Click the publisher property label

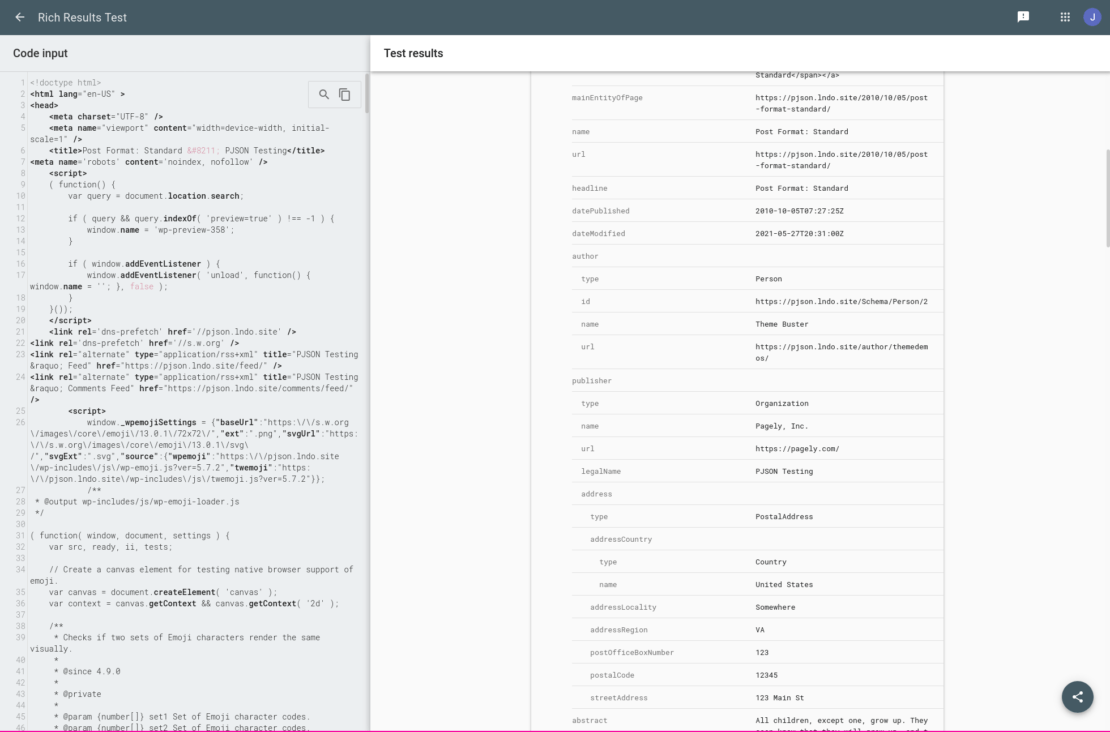point(592,381)
